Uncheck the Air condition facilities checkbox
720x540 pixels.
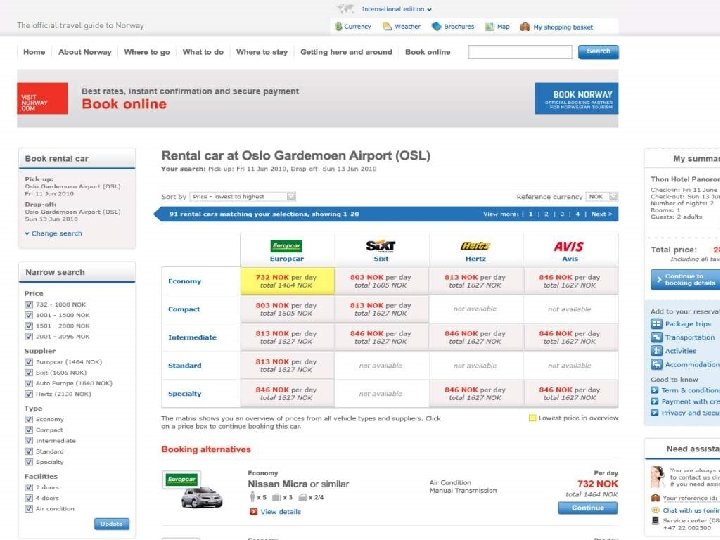pos(29,509)
